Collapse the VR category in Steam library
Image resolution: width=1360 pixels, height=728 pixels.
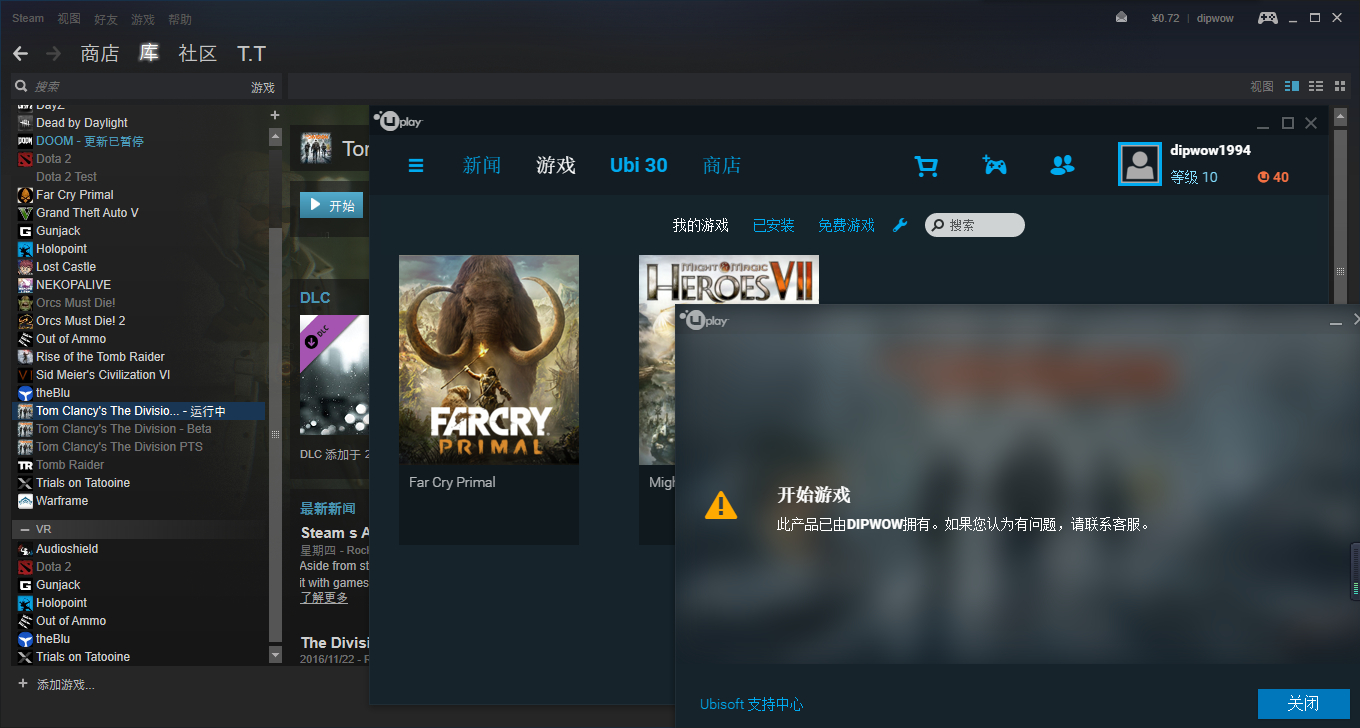(25, 528)
